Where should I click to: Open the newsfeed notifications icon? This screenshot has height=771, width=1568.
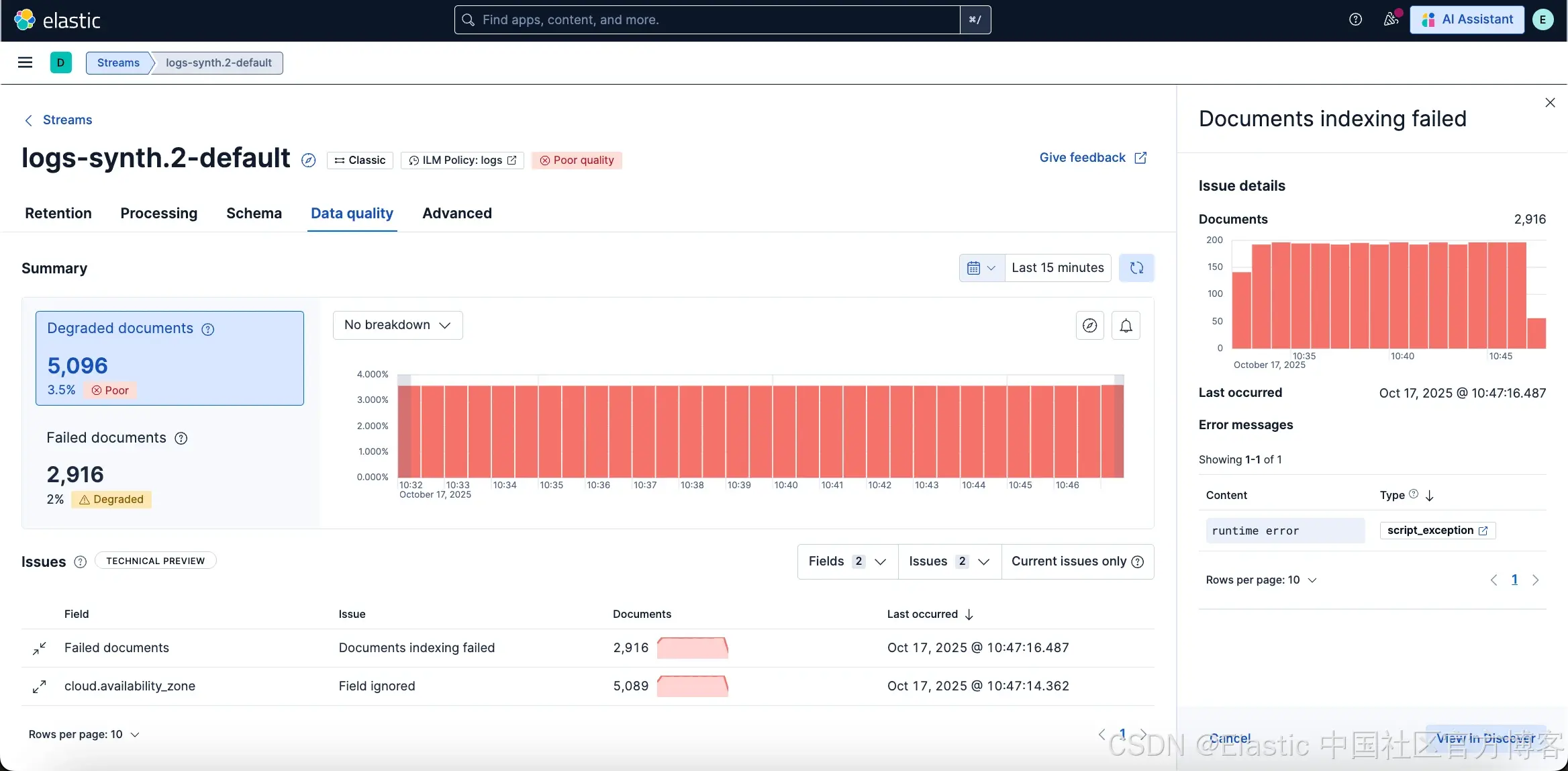pyautogui.click(x=1391, y=19)
